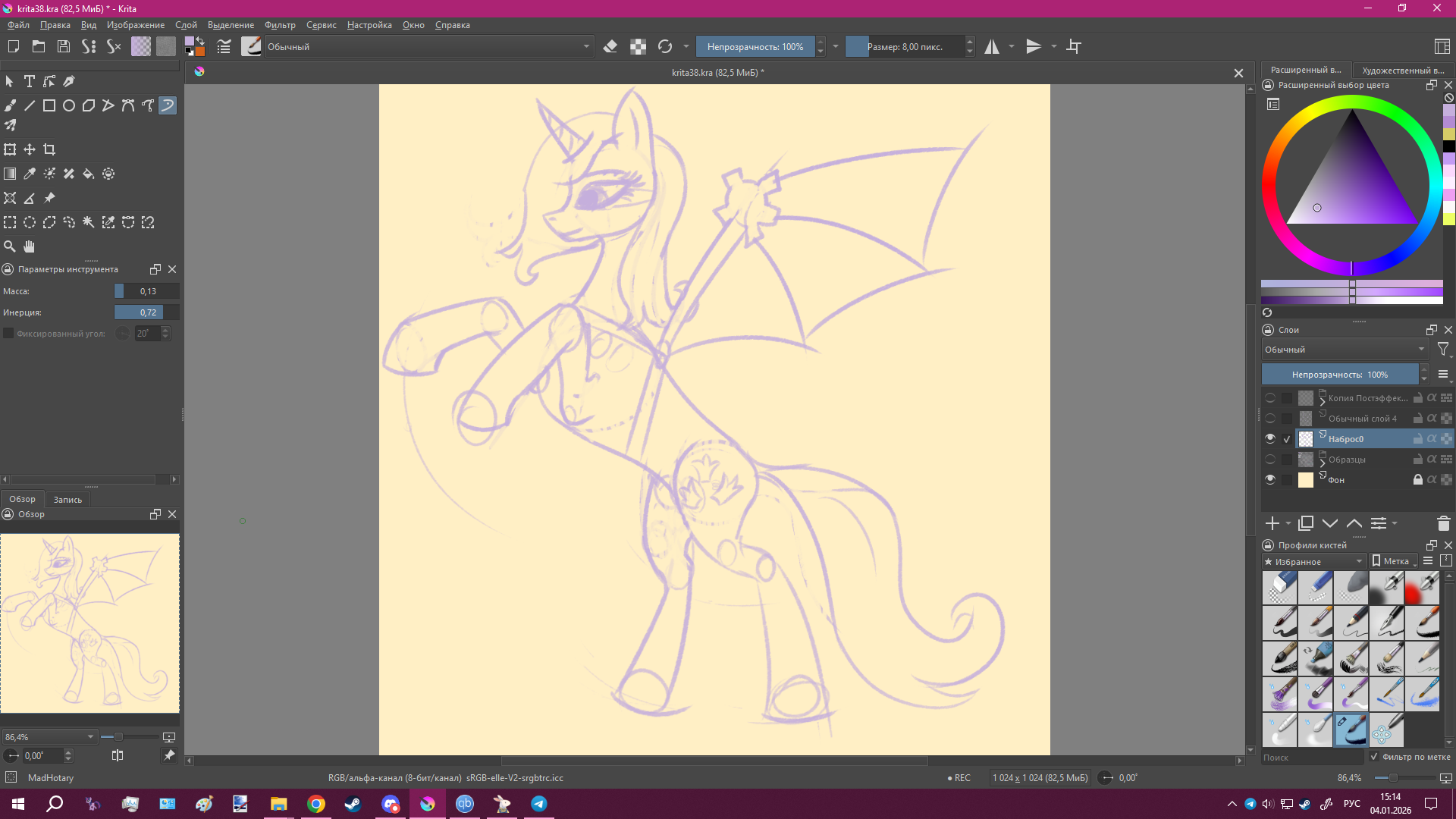Select the Fill bucket tool
The image size is (1456, 819).
(89, 174)
